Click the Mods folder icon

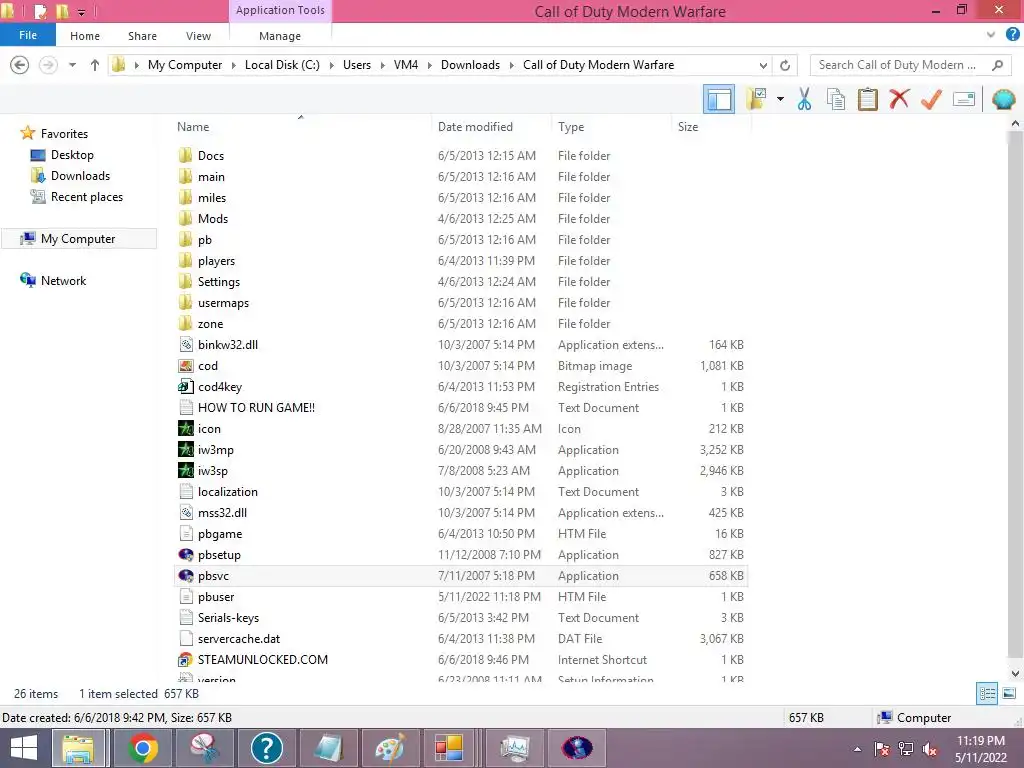click(x=185, y=219)
